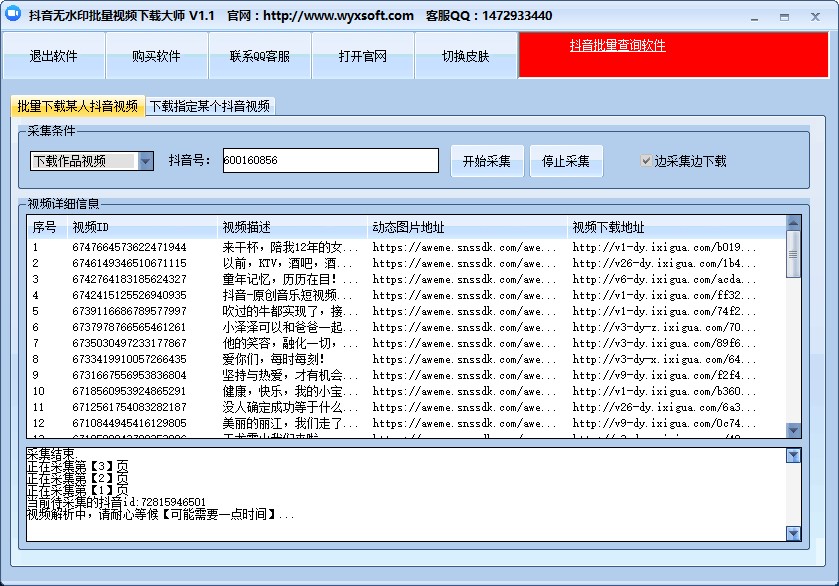Click description 小泽泽可以和爸爸一起...
The width and height of the screenshot is (839, 586).
tap(290, 328)
